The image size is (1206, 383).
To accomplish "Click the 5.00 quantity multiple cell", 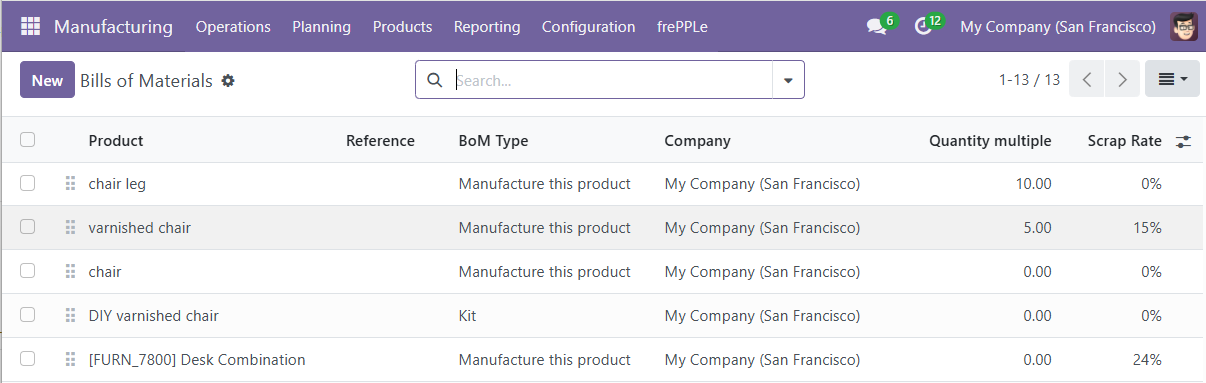I will point(1038,228).
